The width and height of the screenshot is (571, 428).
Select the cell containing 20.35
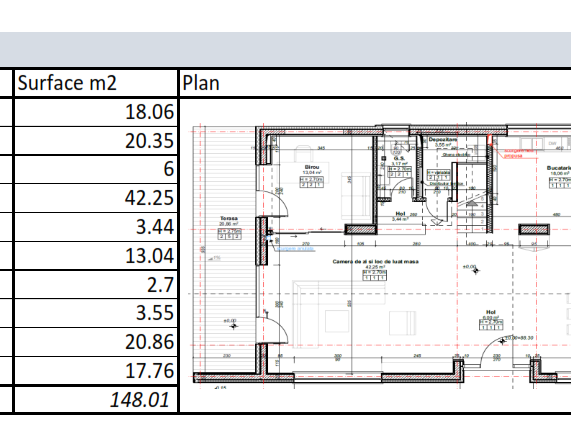96,141
